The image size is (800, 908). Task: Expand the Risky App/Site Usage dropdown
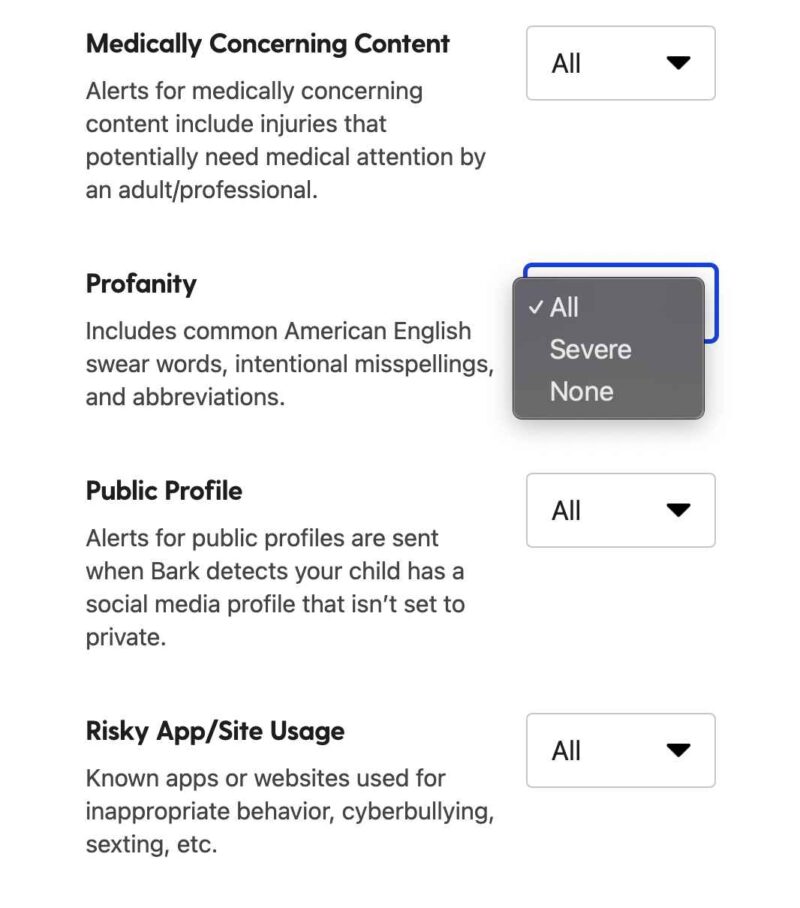(620, 750)
